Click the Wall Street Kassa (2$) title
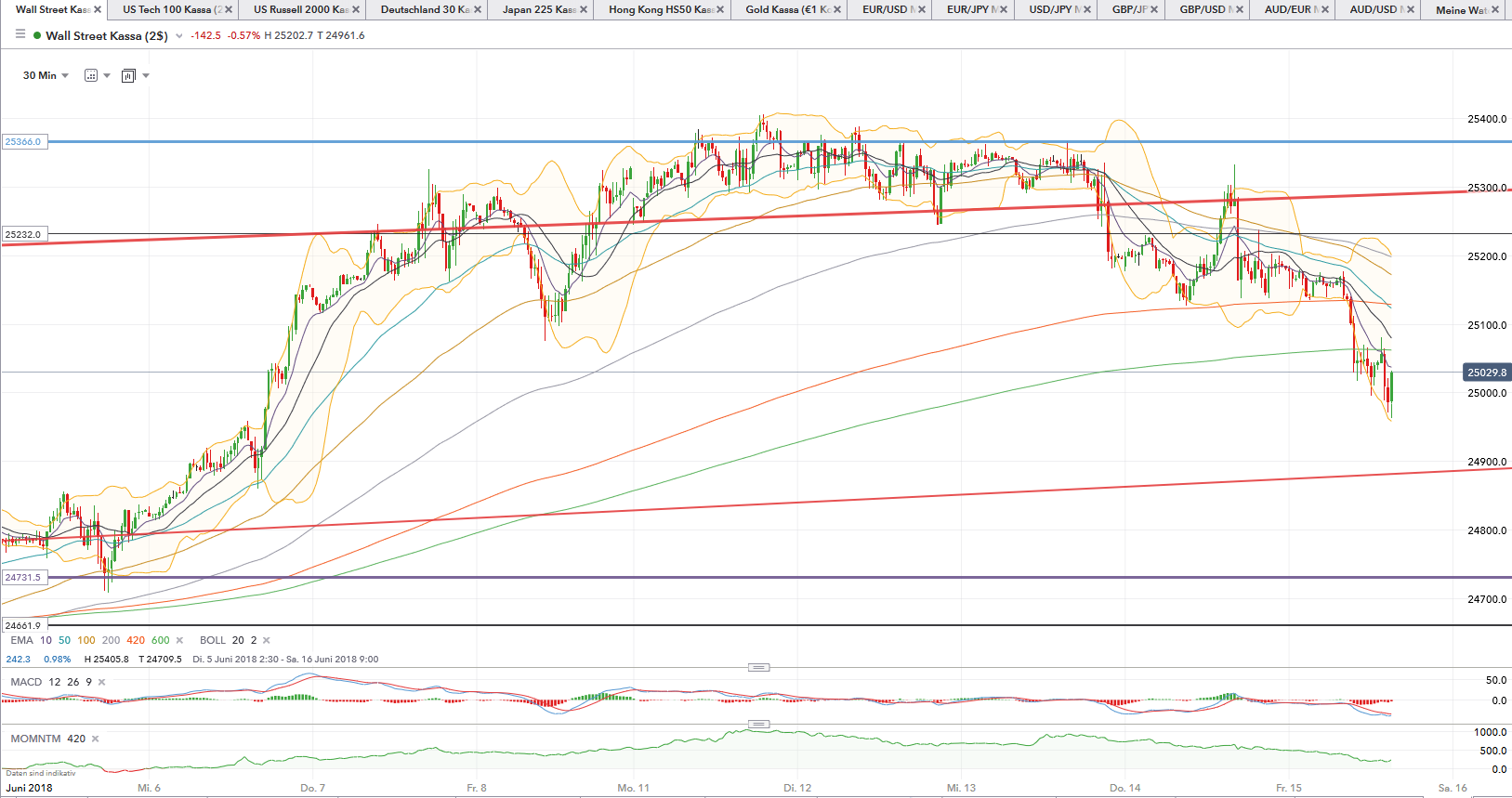Image resolution: width=1512 pixels, height=798 pixels. pyautogui.click(x=107, y=36)
